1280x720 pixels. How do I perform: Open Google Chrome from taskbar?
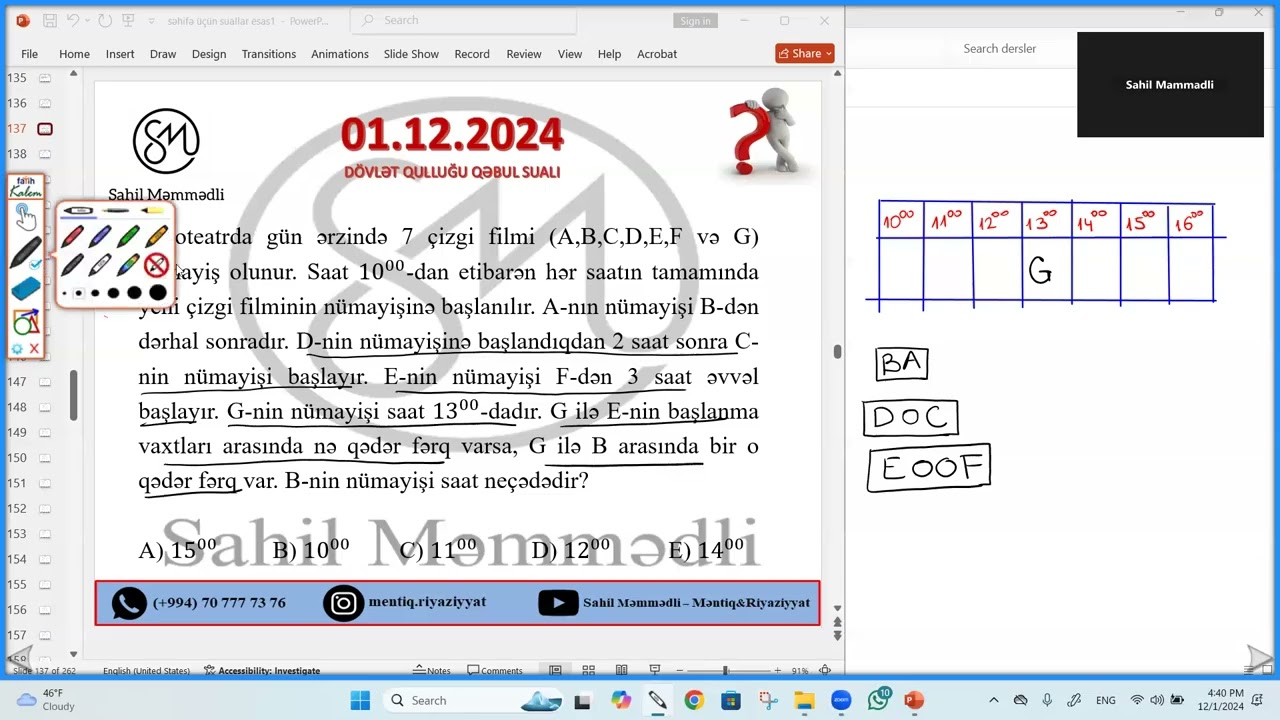(x=694, y=700)
